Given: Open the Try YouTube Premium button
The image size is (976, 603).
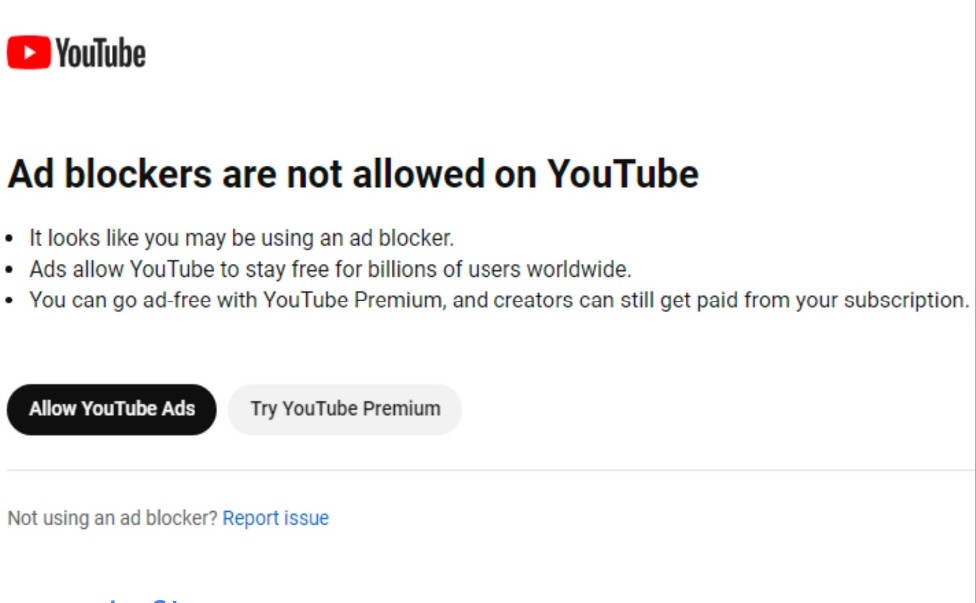Looking at the screenshot, I should coord(345,409).
